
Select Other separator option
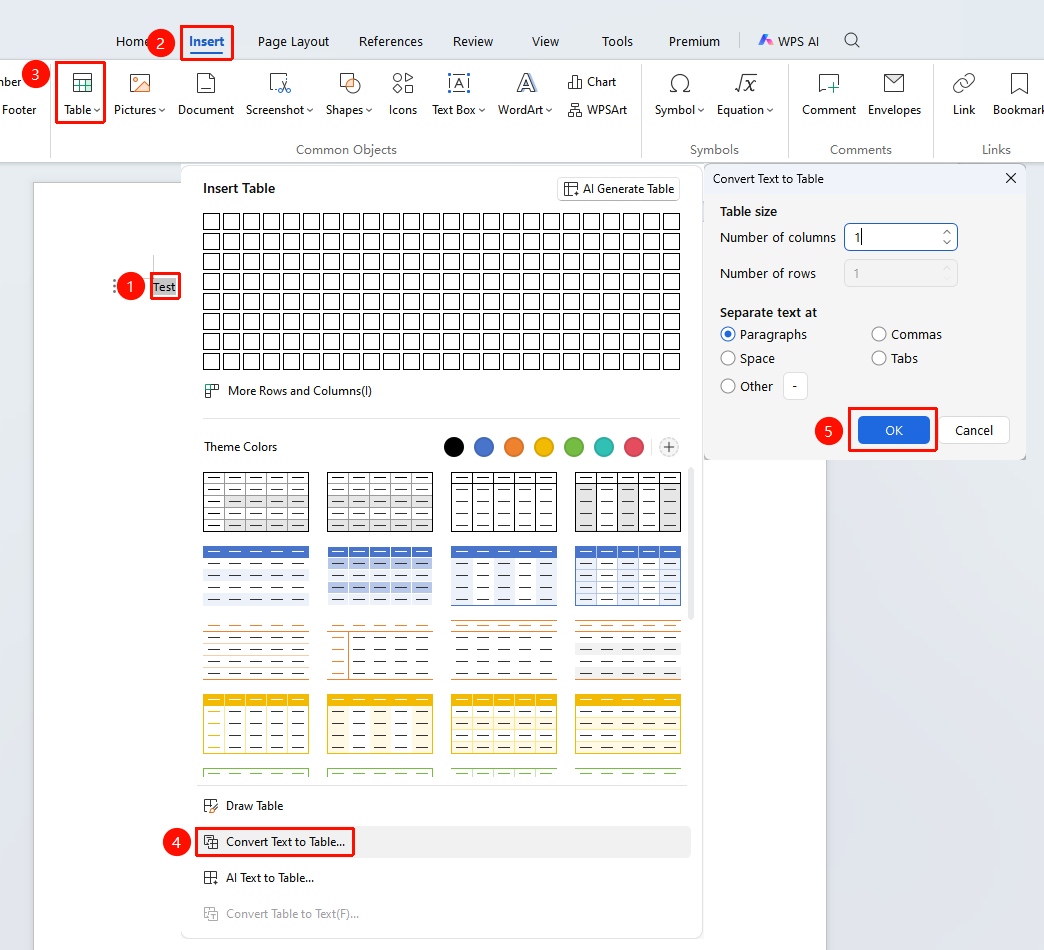pos(747,386)
